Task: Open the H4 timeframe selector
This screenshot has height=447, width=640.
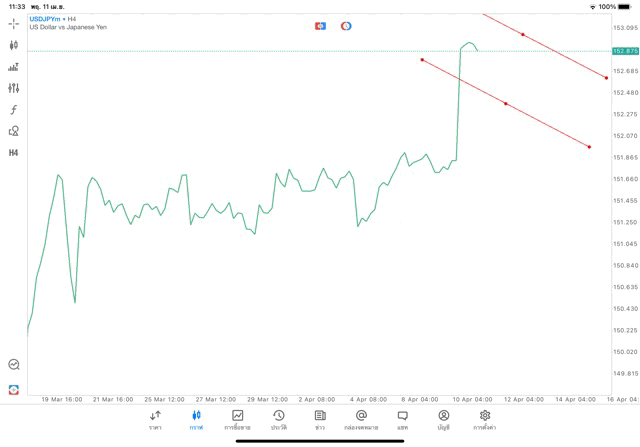Action: point(13,153)
